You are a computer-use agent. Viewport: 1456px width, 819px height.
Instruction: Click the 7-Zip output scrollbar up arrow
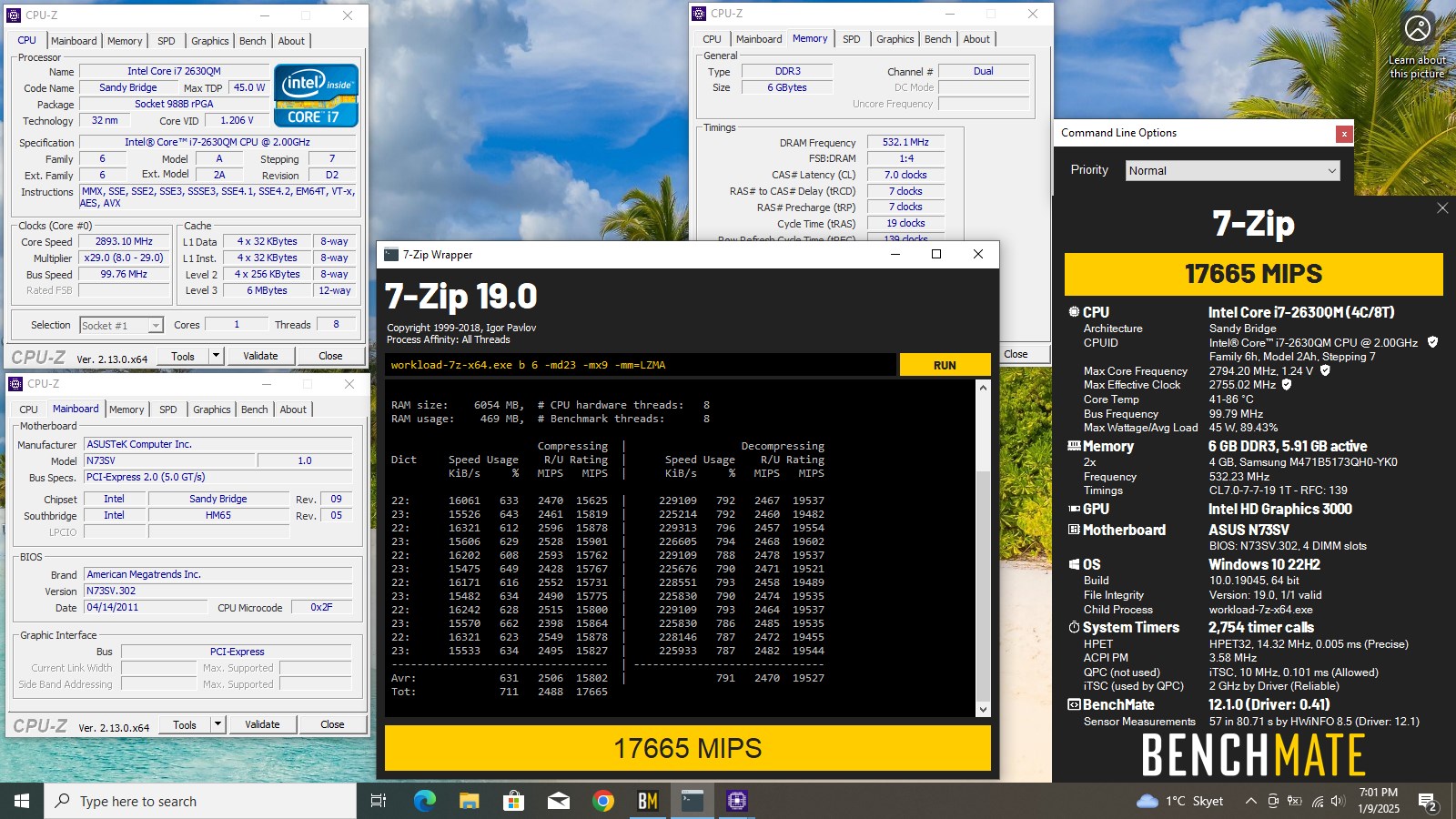point(983,388)
